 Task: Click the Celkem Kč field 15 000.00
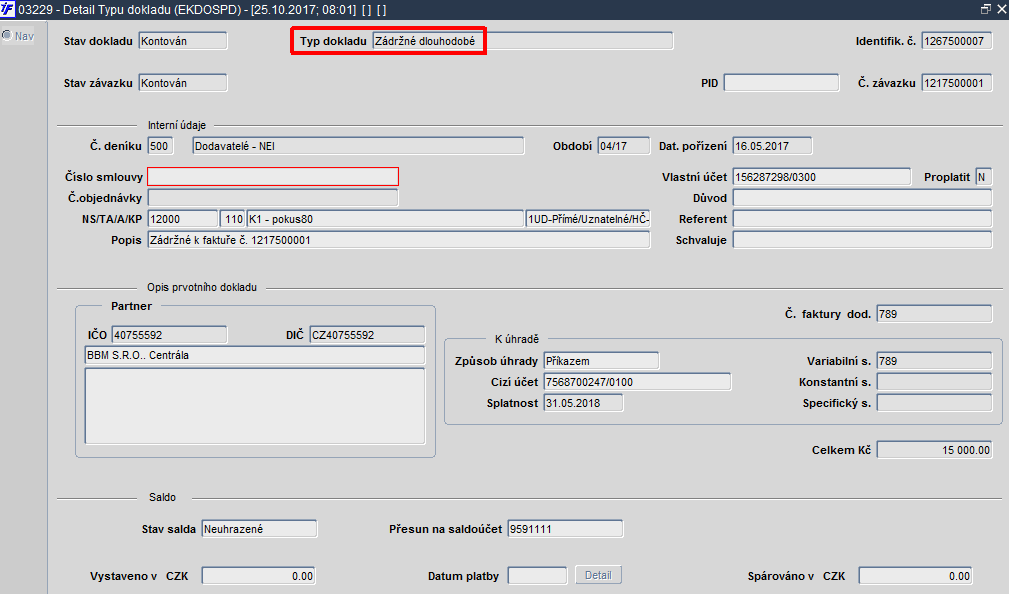(x=934, y=450)
